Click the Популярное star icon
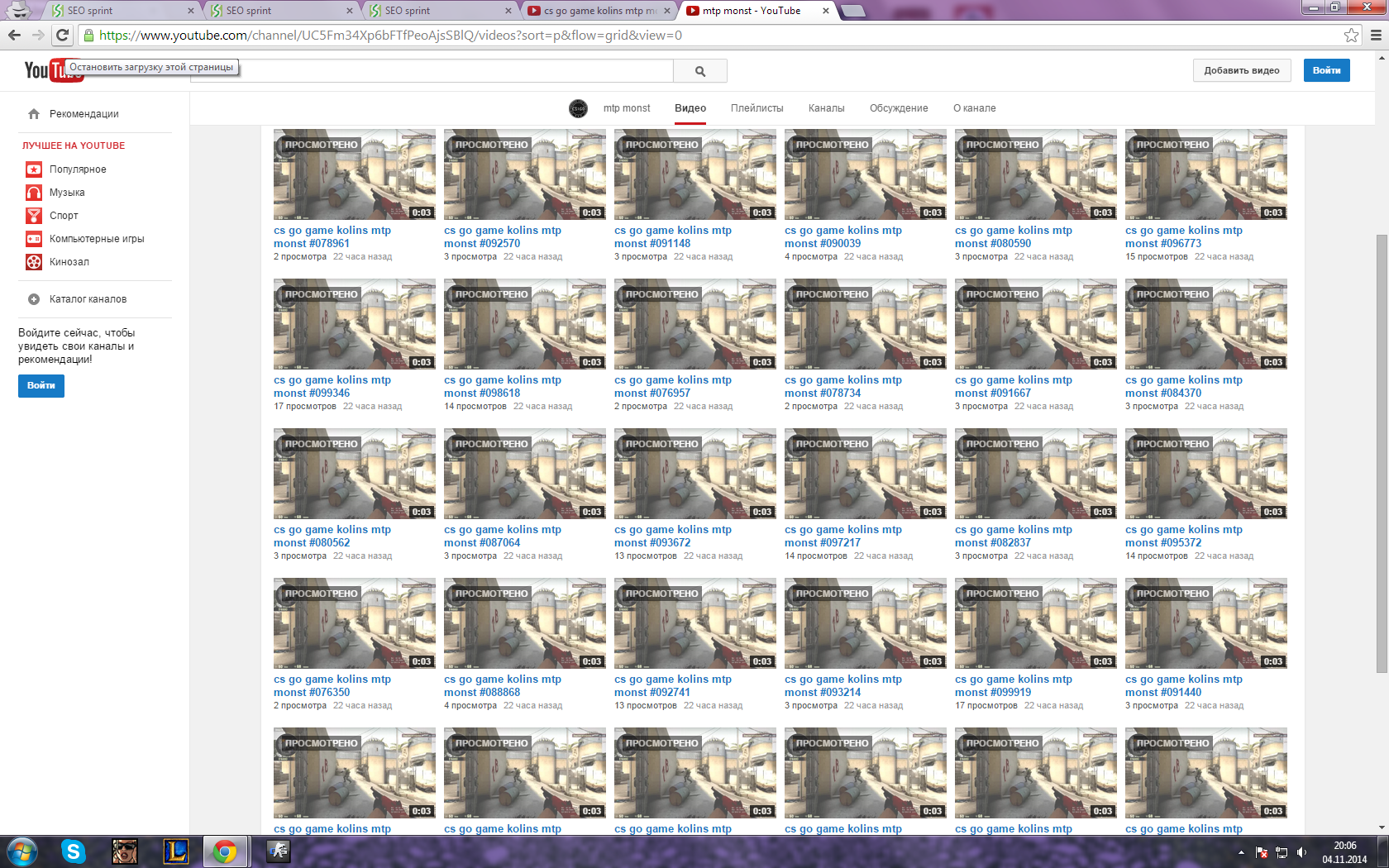Image resolution: width=1389 pixels, height=868 pixels. pos(34,169)
